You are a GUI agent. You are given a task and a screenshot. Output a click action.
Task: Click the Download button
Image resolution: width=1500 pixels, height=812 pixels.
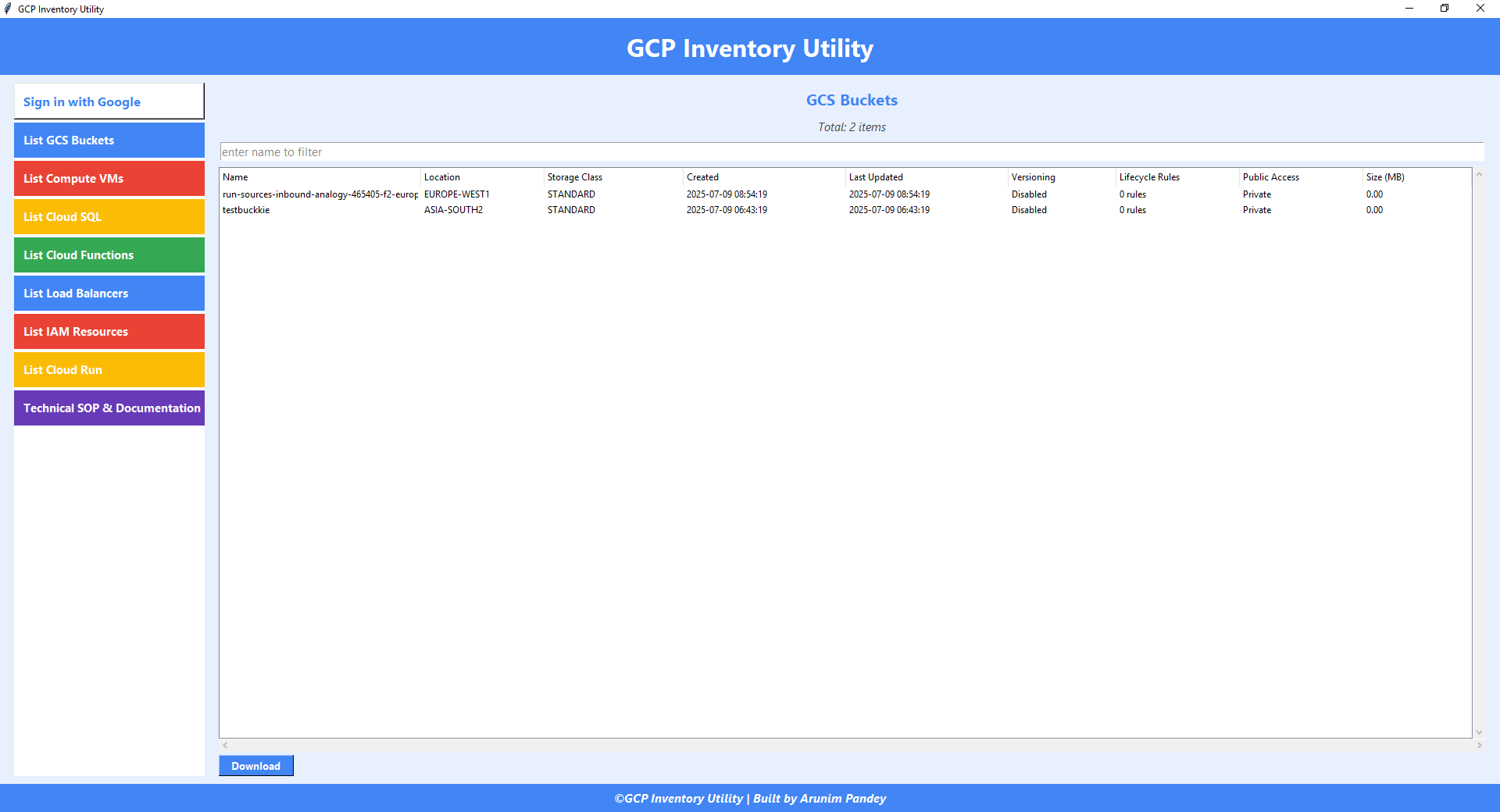point(255,766)
